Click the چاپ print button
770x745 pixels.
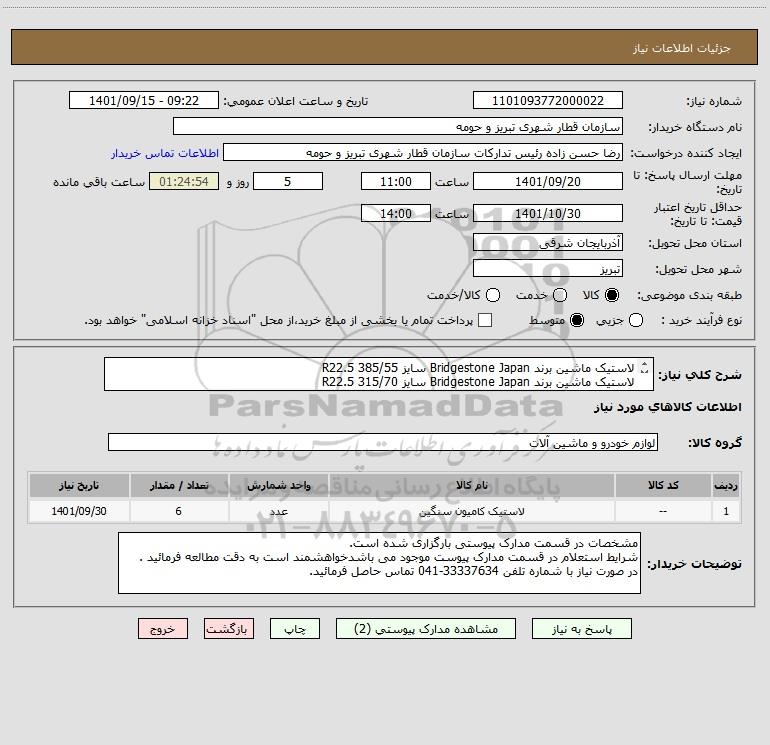295,629
